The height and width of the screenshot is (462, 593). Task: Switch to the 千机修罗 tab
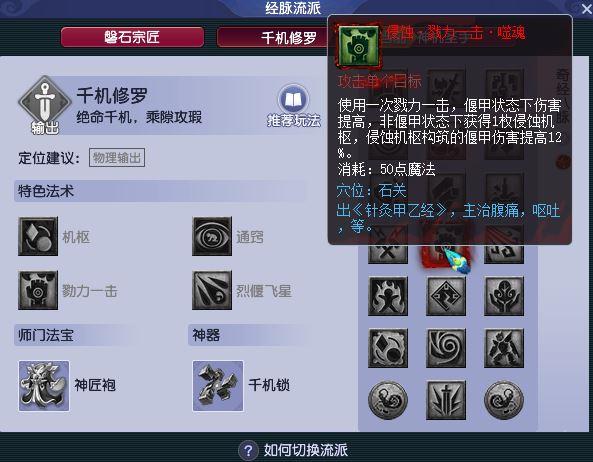coord(273,38)
